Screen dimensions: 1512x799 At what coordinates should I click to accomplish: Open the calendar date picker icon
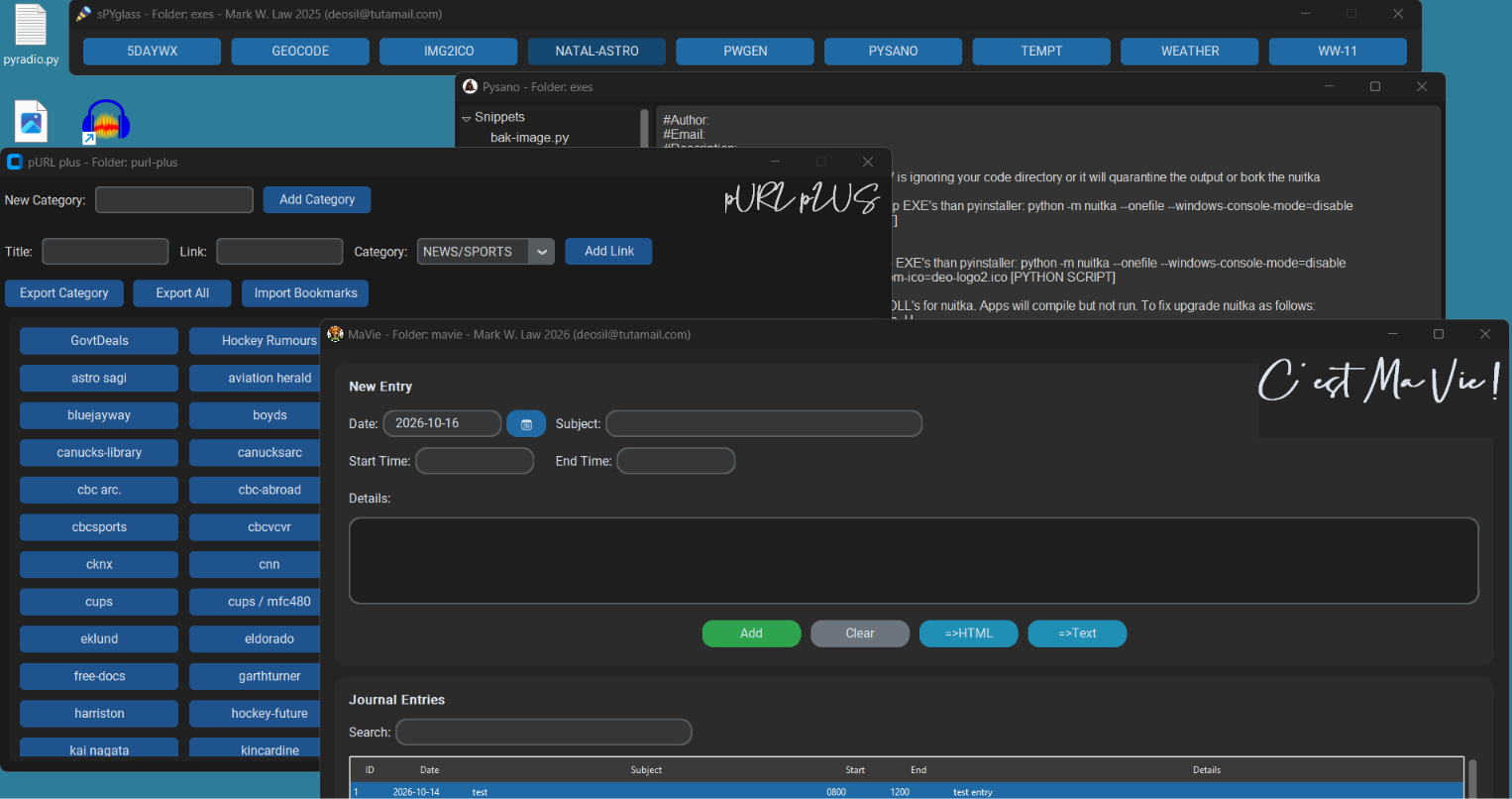click(526, 424)
